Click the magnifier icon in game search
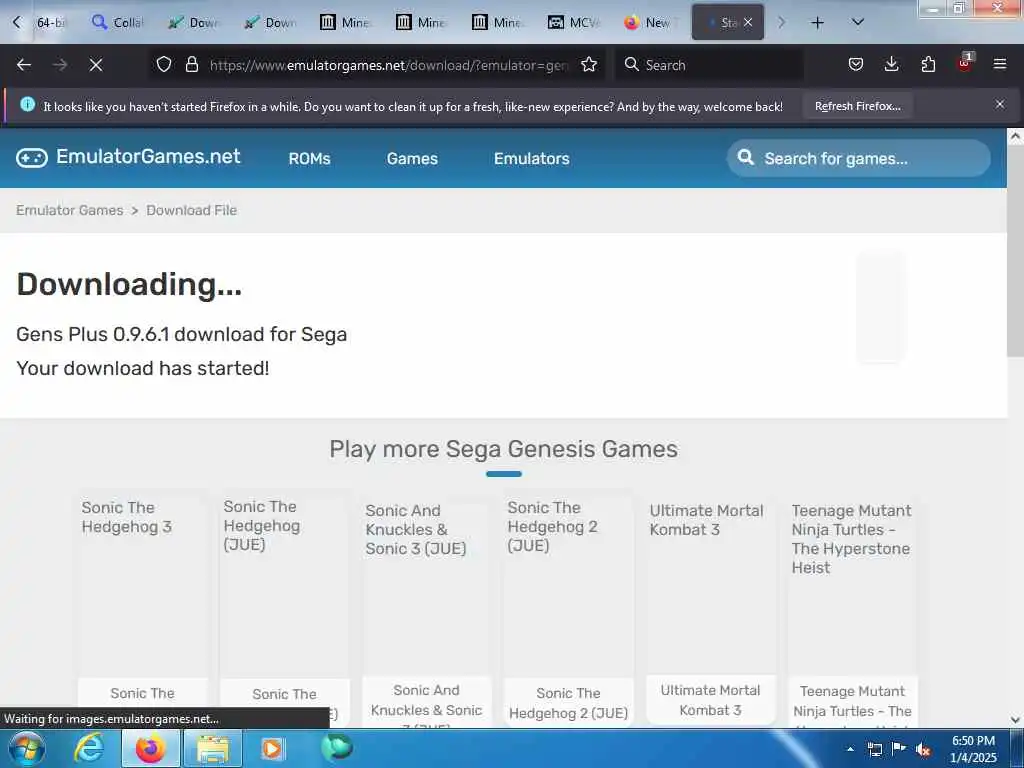The width and height of the screenshot is (1024, 768). point(745,157)
